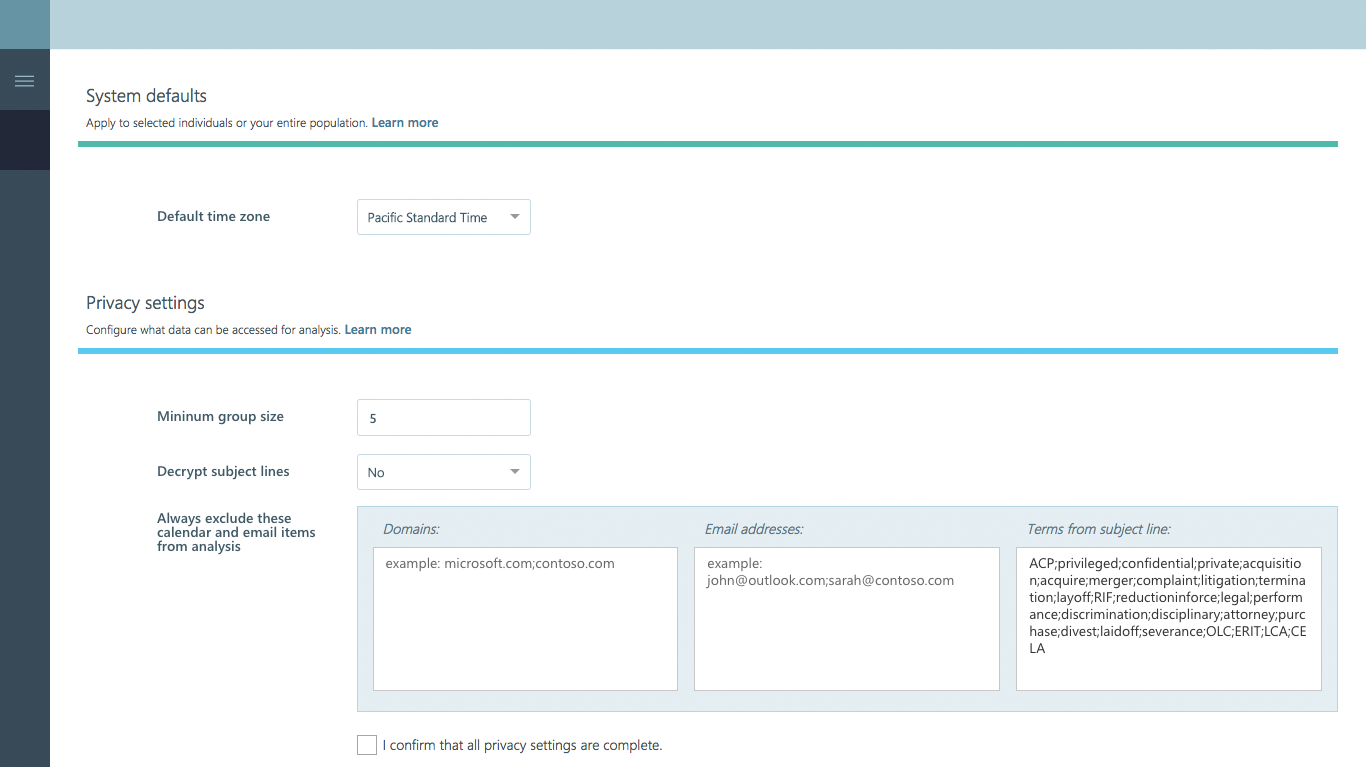This screenshot has width=1366, height=768.
Task: Click inside the Domains text area
Action: coord(524,618)
